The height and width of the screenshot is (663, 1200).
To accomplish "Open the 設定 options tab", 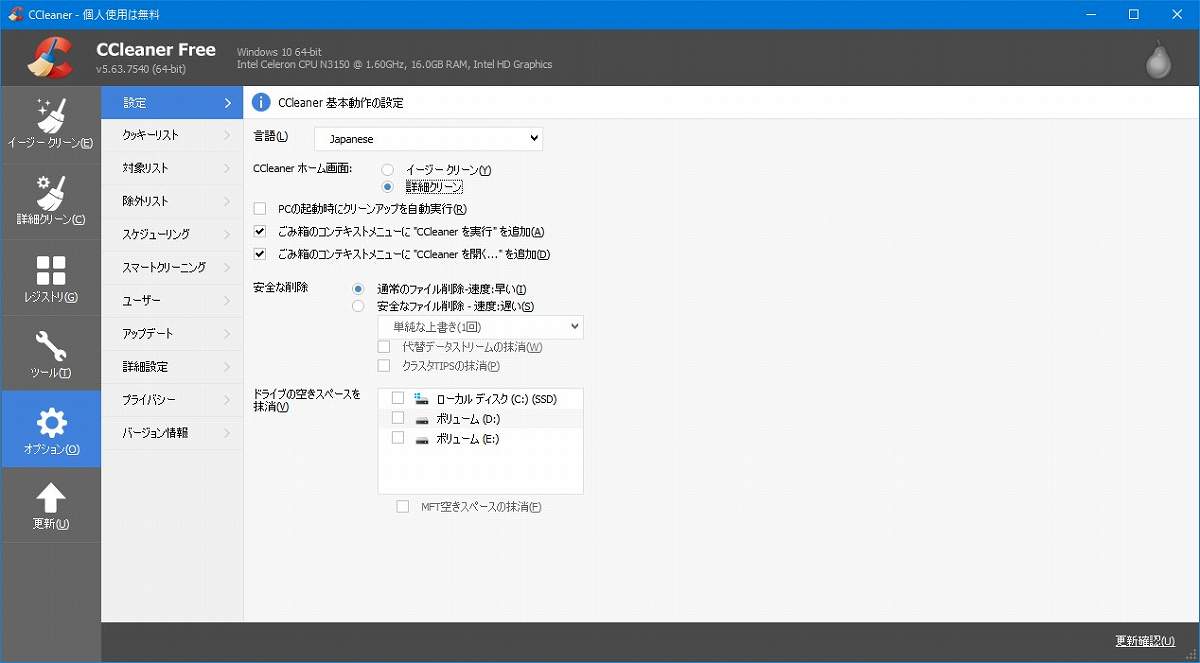I will click(x=172, y=103).
